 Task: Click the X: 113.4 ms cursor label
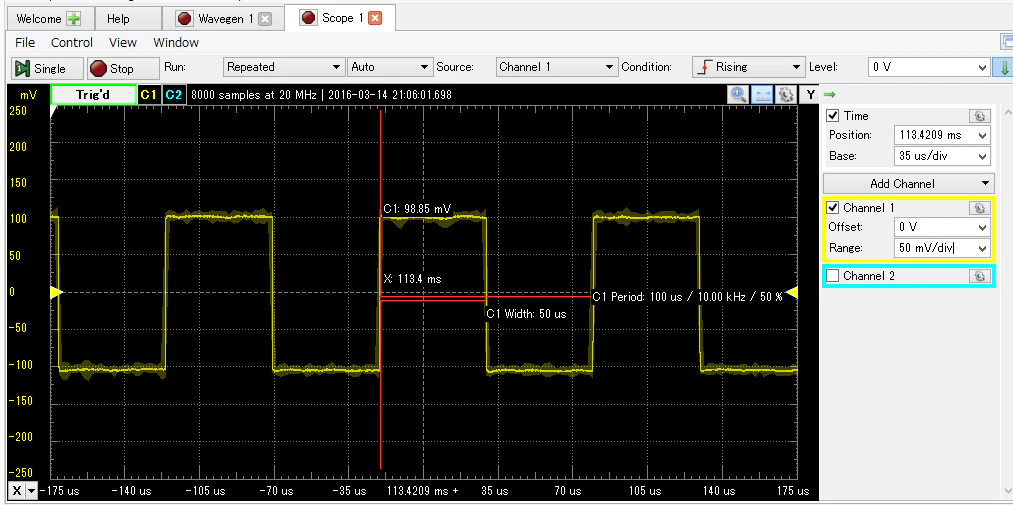click(x=412, y=279)
